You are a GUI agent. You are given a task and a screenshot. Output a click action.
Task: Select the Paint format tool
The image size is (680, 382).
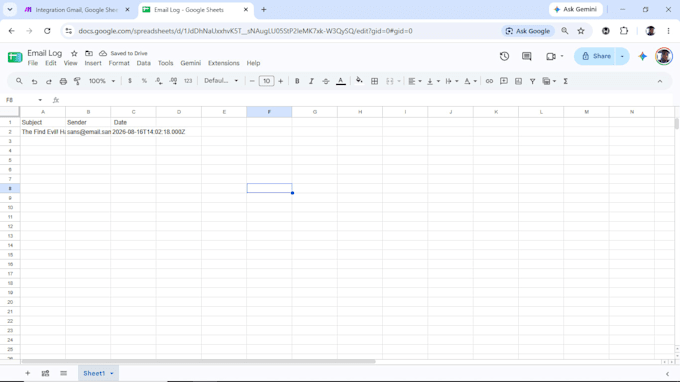(78, 81)
